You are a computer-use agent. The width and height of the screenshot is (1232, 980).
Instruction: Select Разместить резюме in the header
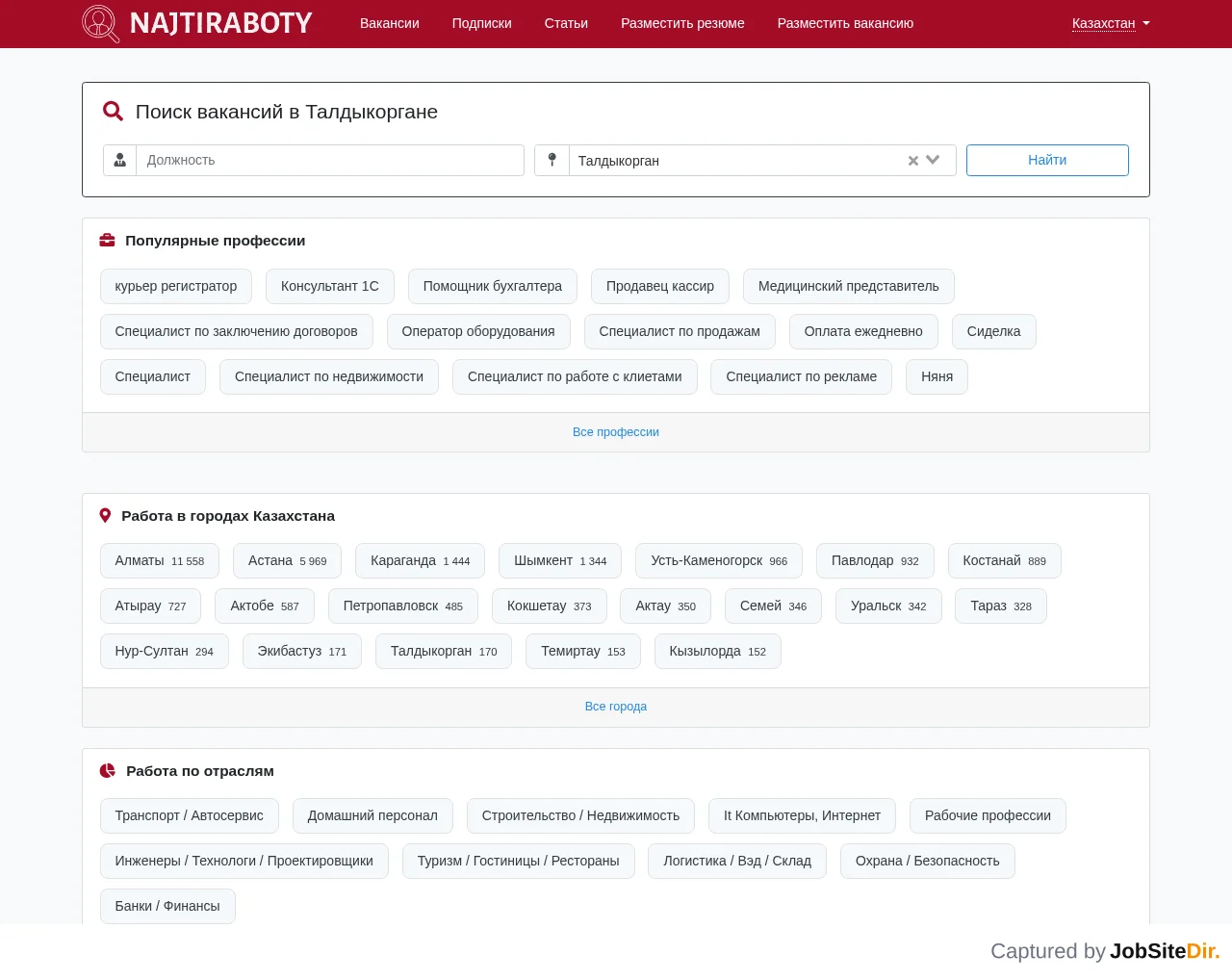click(682, 23)
